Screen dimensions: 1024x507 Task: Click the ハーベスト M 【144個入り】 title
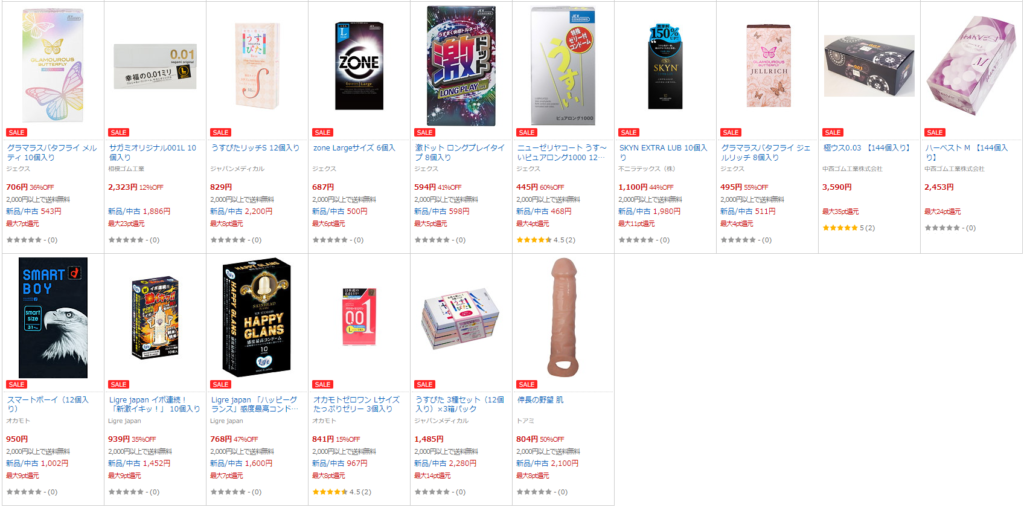[x=967, y=153]
